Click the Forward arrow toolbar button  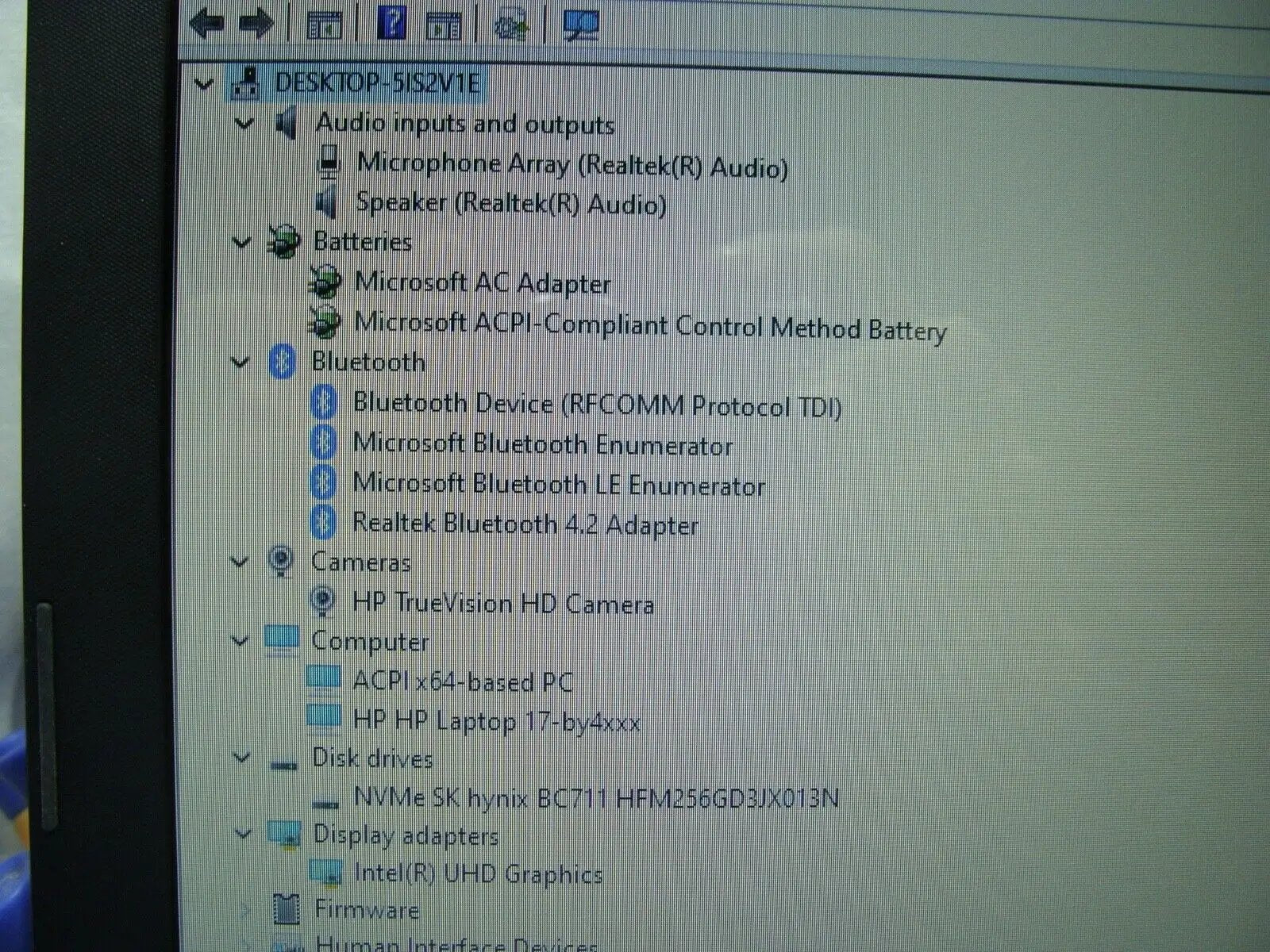coord(256,24)
